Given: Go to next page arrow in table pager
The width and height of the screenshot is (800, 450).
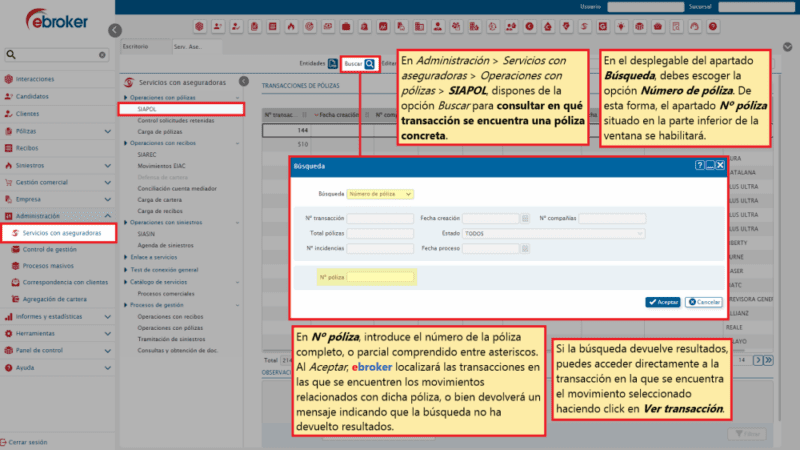Looking at the screenshot, I should (758, 360).
